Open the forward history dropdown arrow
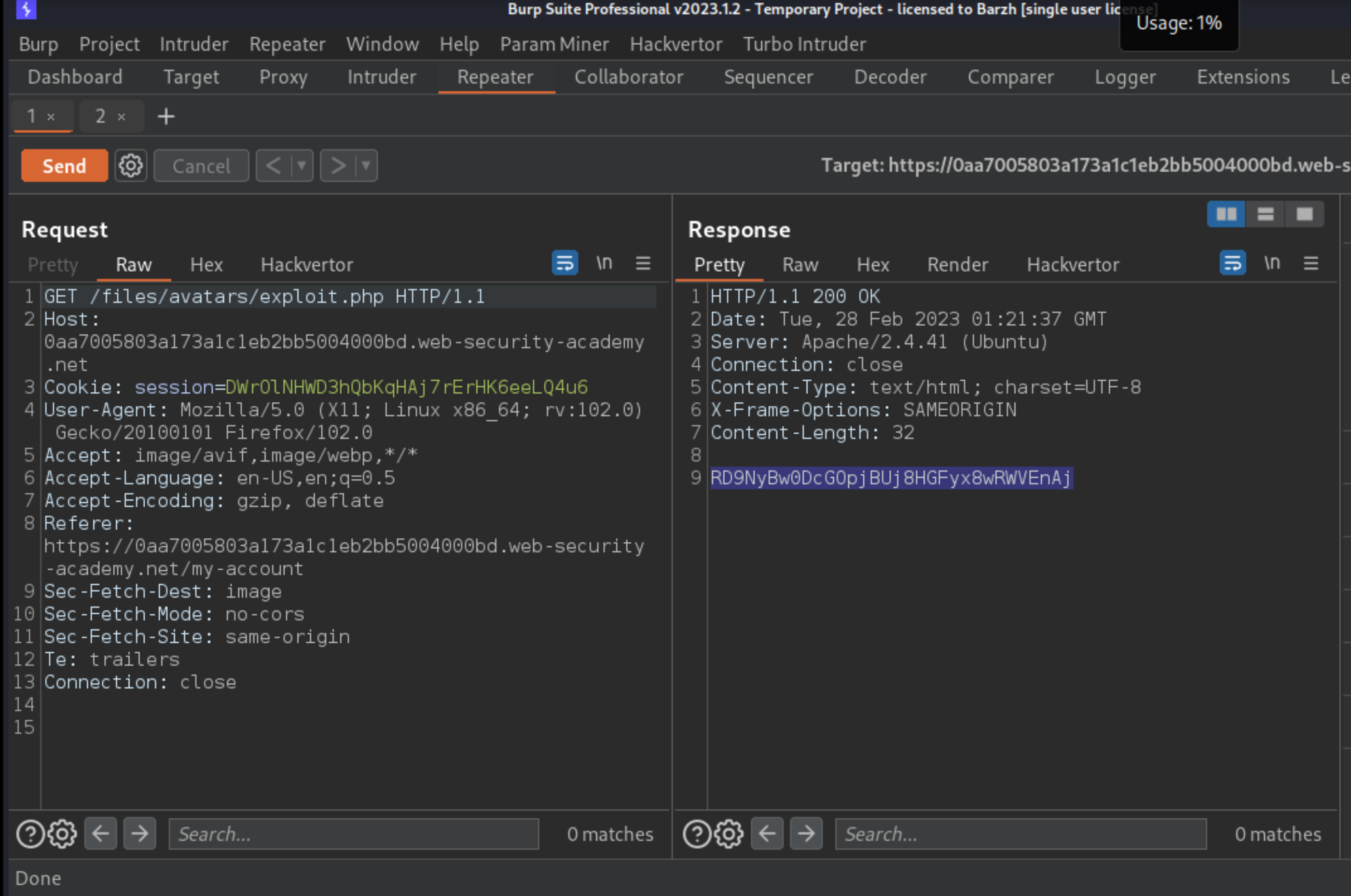 tap(366, 165)
